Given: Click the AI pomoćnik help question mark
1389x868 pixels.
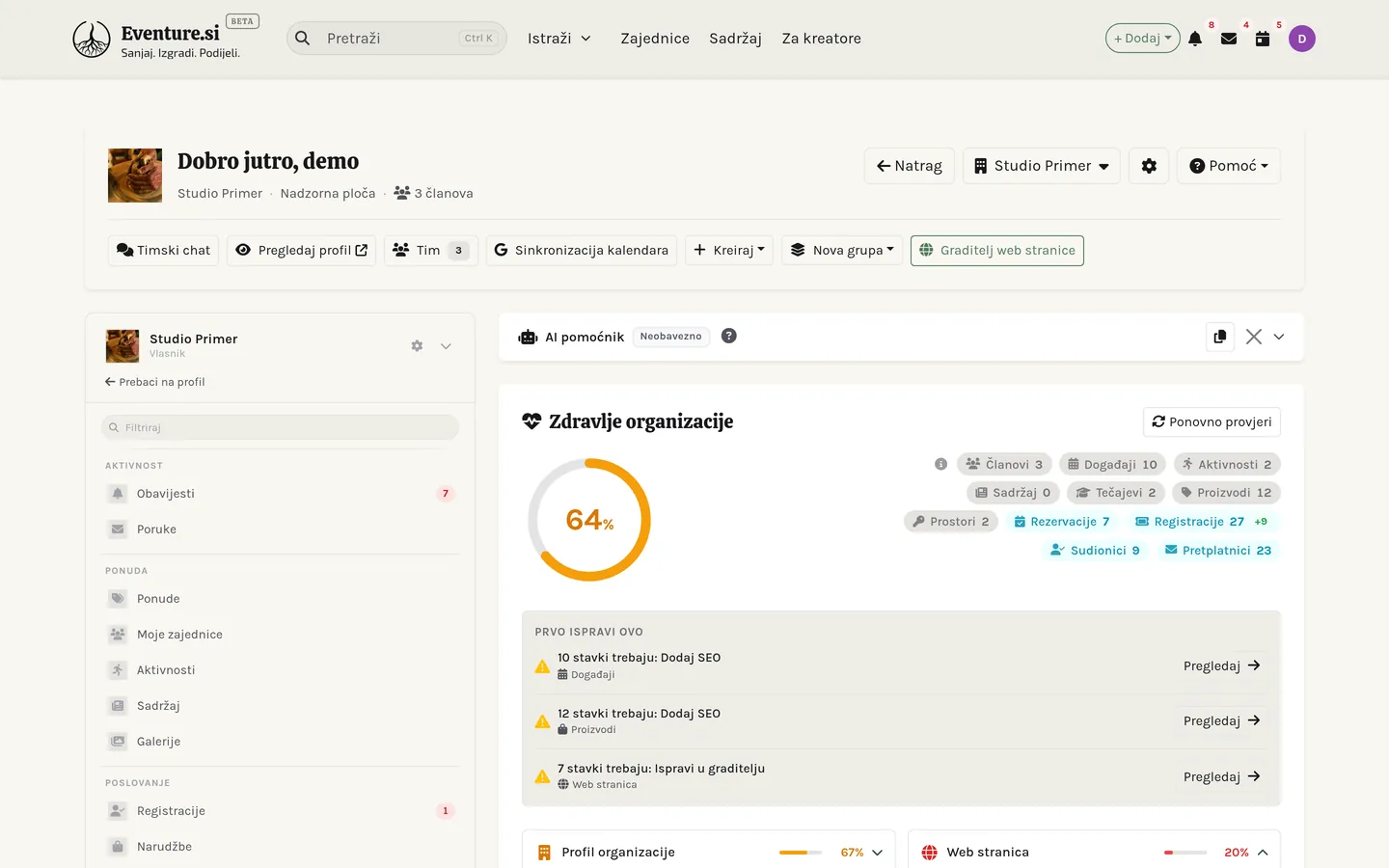Looking at the screenshot, I should [x=729, y=336].
